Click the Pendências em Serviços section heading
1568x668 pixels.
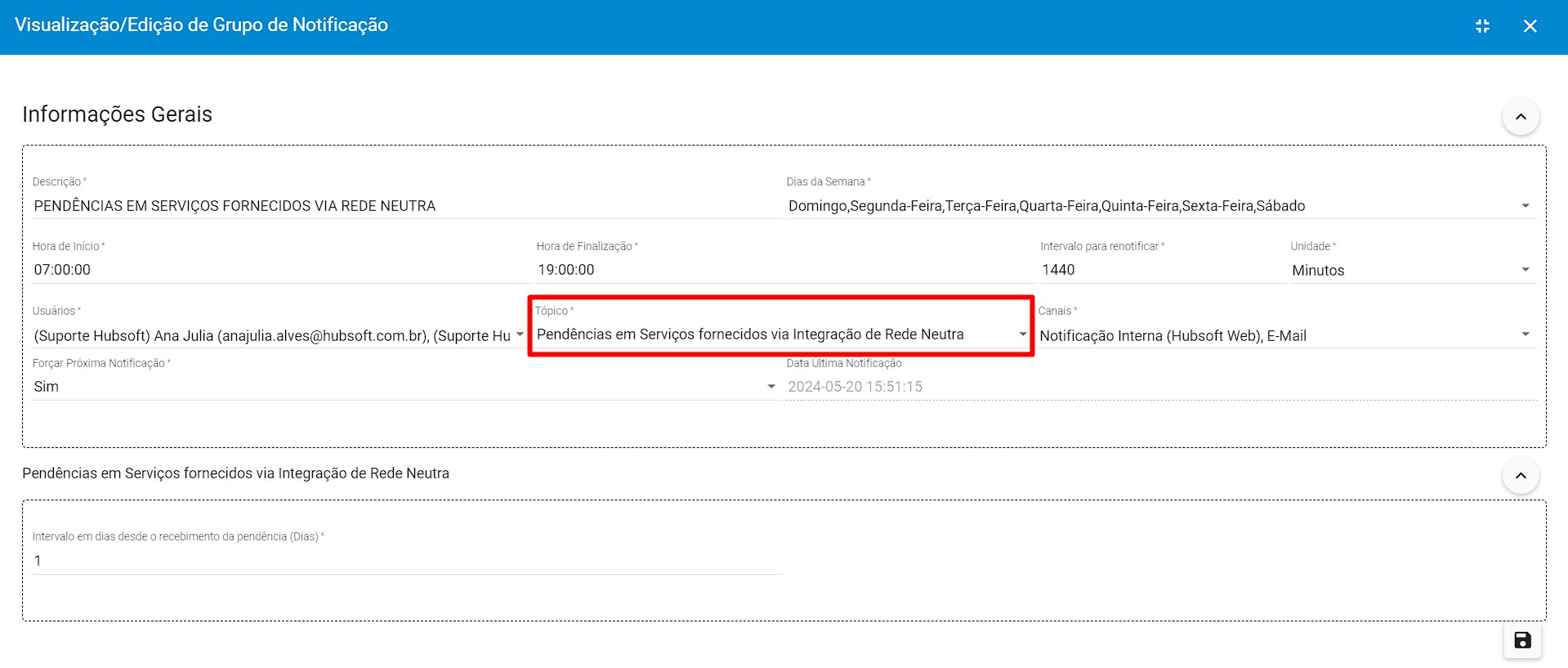[236, 473]
